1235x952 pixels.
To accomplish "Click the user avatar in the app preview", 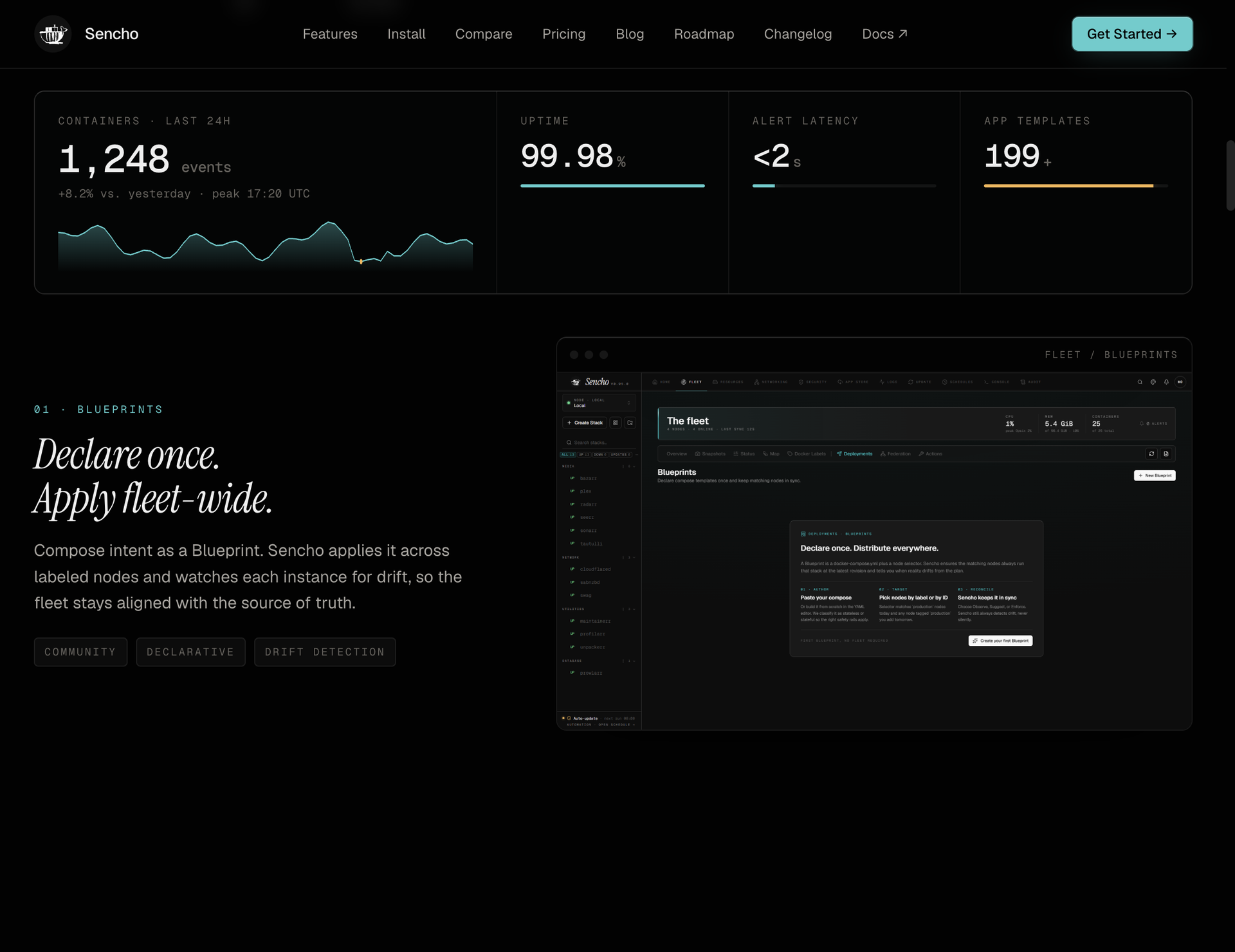I will point(1180,382).
